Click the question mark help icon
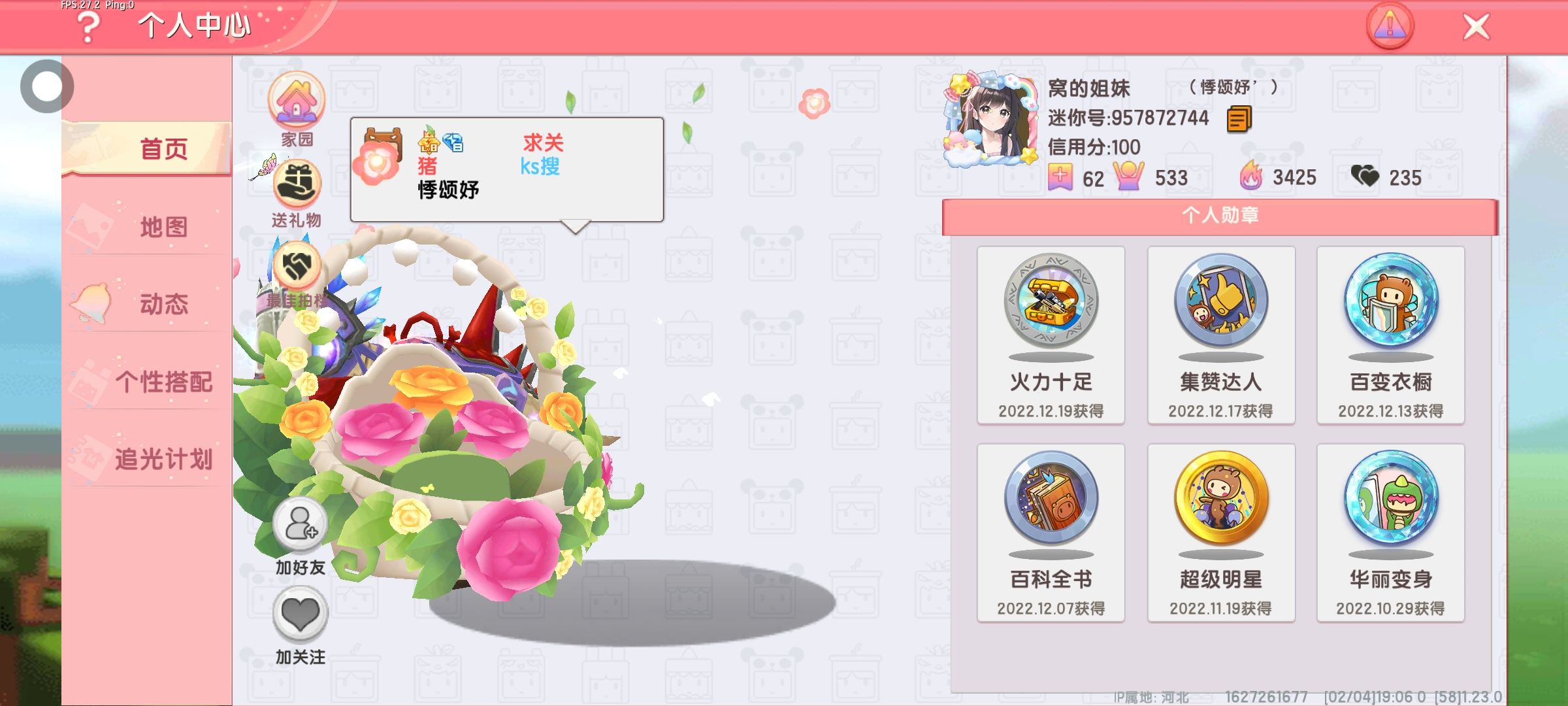 [88, 27]
